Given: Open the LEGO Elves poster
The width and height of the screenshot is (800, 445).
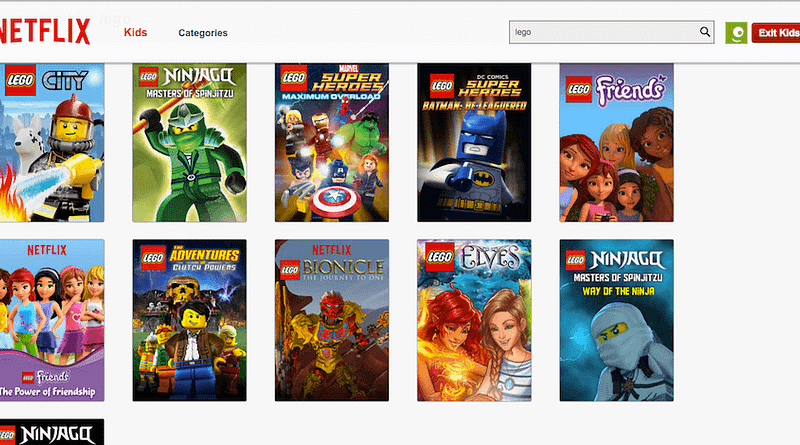Looking at the screenshot, I should (x=474, y=320).
